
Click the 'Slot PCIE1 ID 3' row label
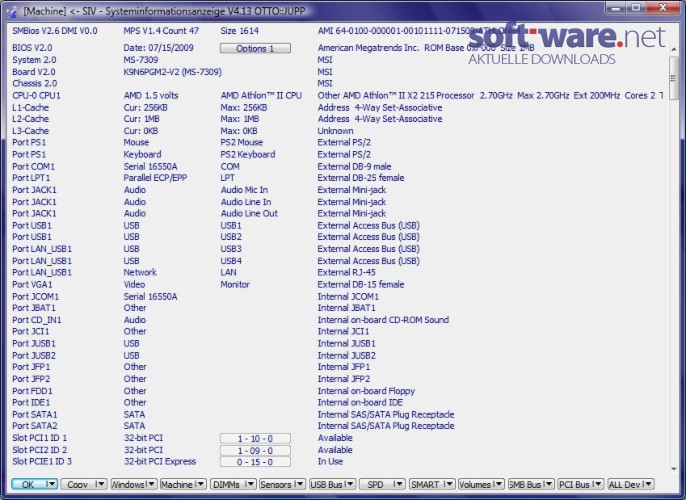point(42,462)
